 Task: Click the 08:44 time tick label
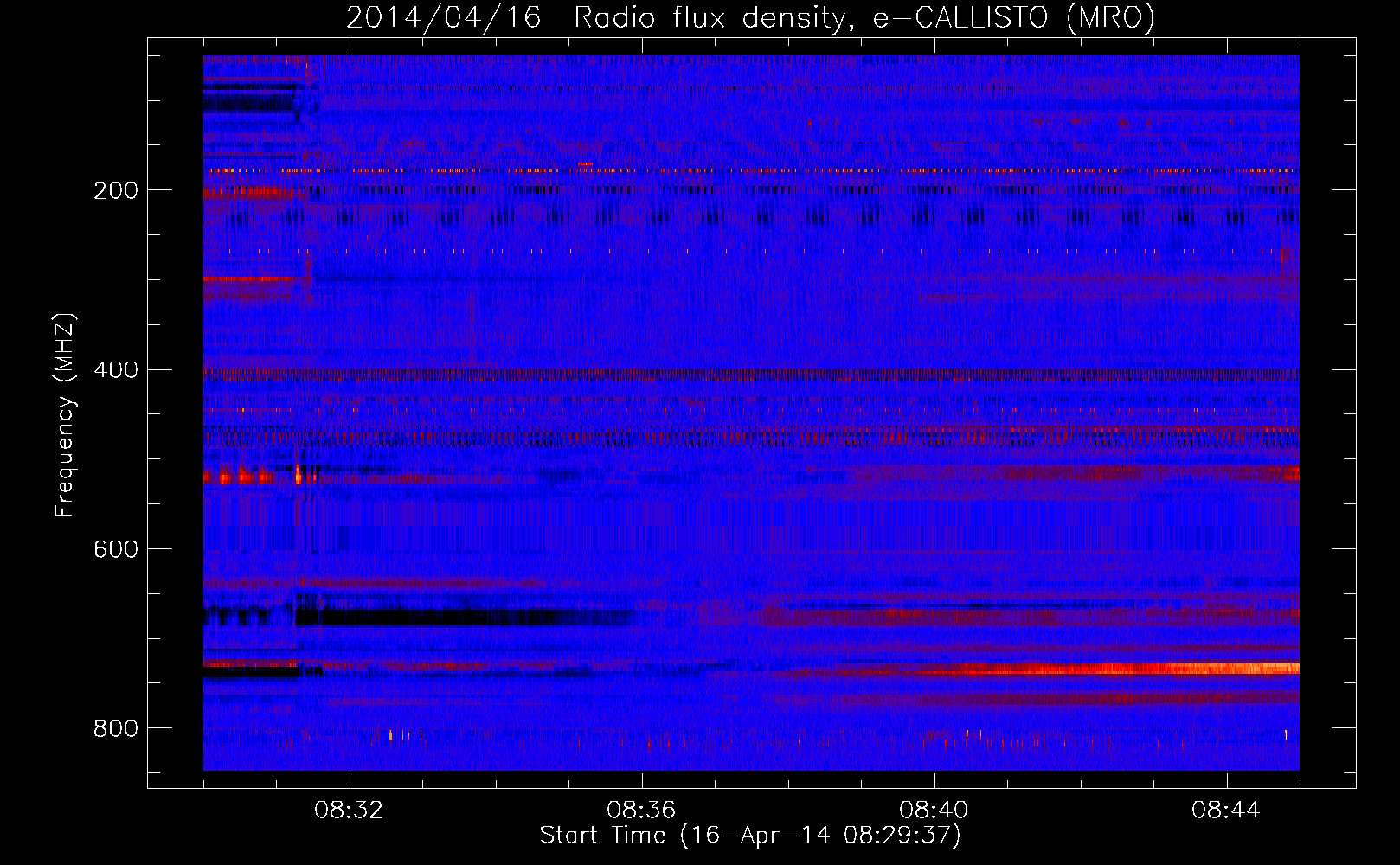pos(1226,811)
